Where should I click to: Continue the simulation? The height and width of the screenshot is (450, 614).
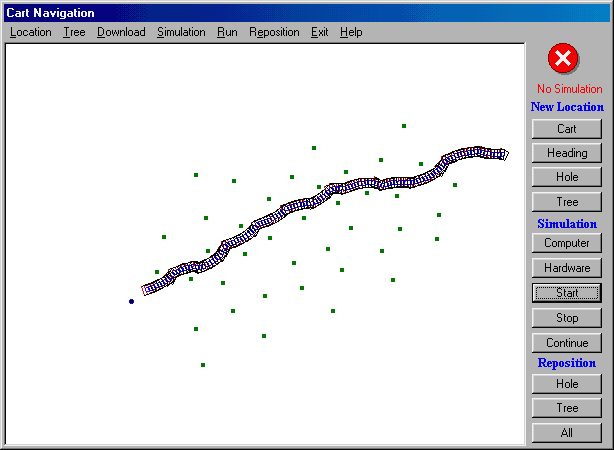pos(567,343)
